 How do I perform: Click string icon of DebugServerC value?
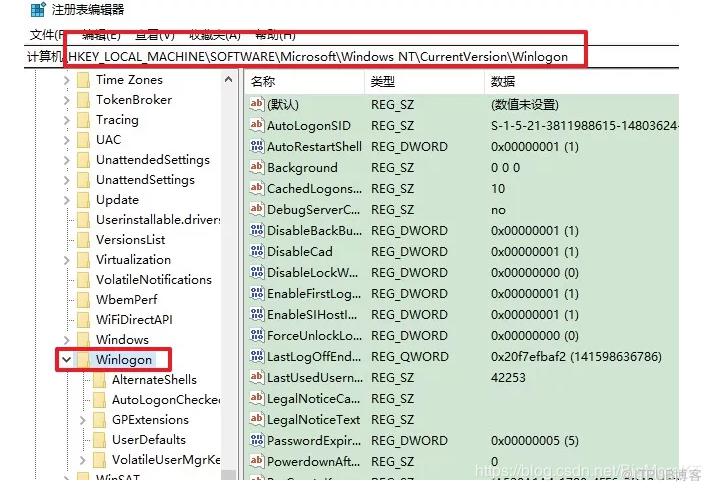click(257, 209)
